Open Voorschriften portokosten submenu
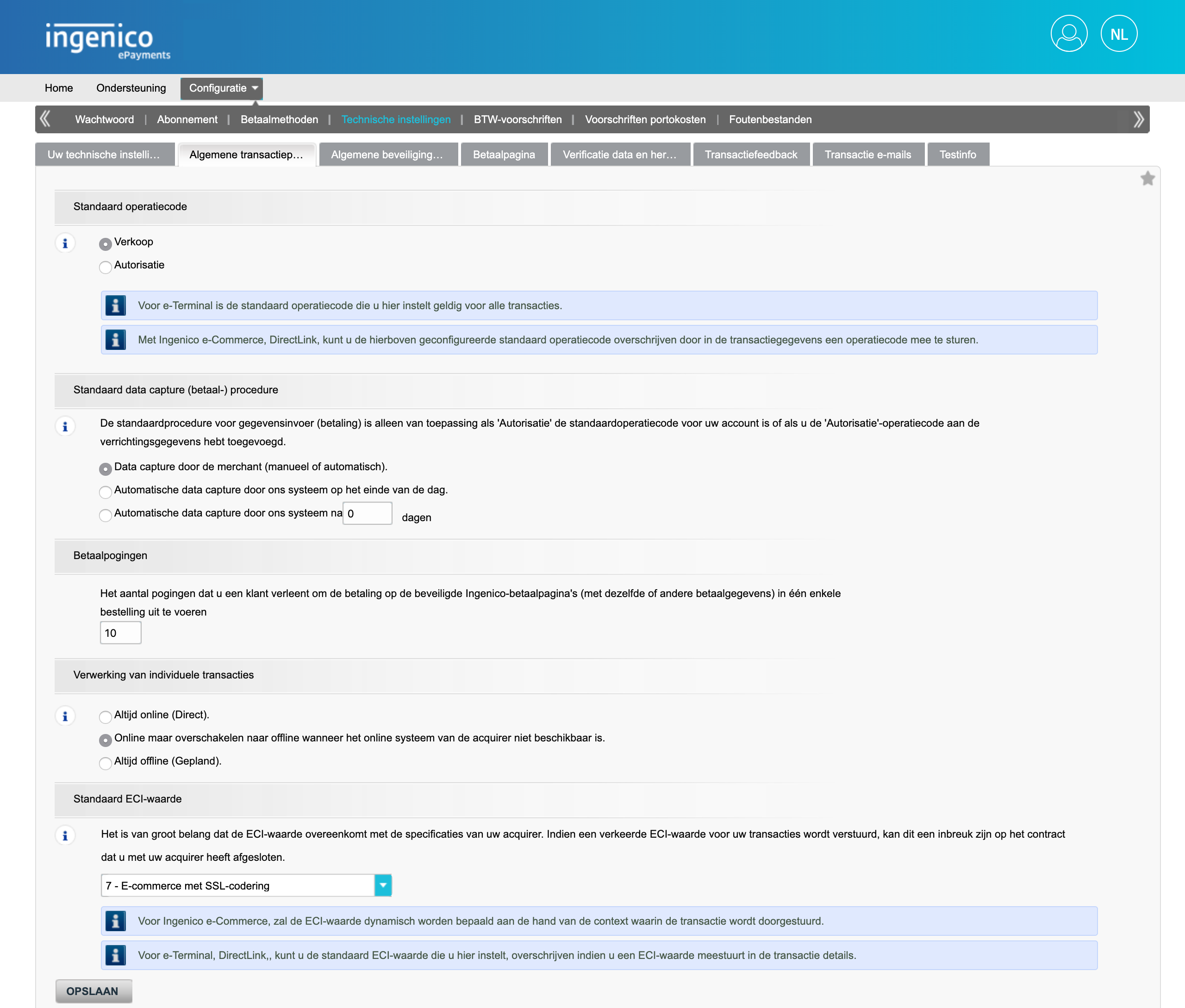The width and height of the screenshot is (1185, 1008). 645,119
